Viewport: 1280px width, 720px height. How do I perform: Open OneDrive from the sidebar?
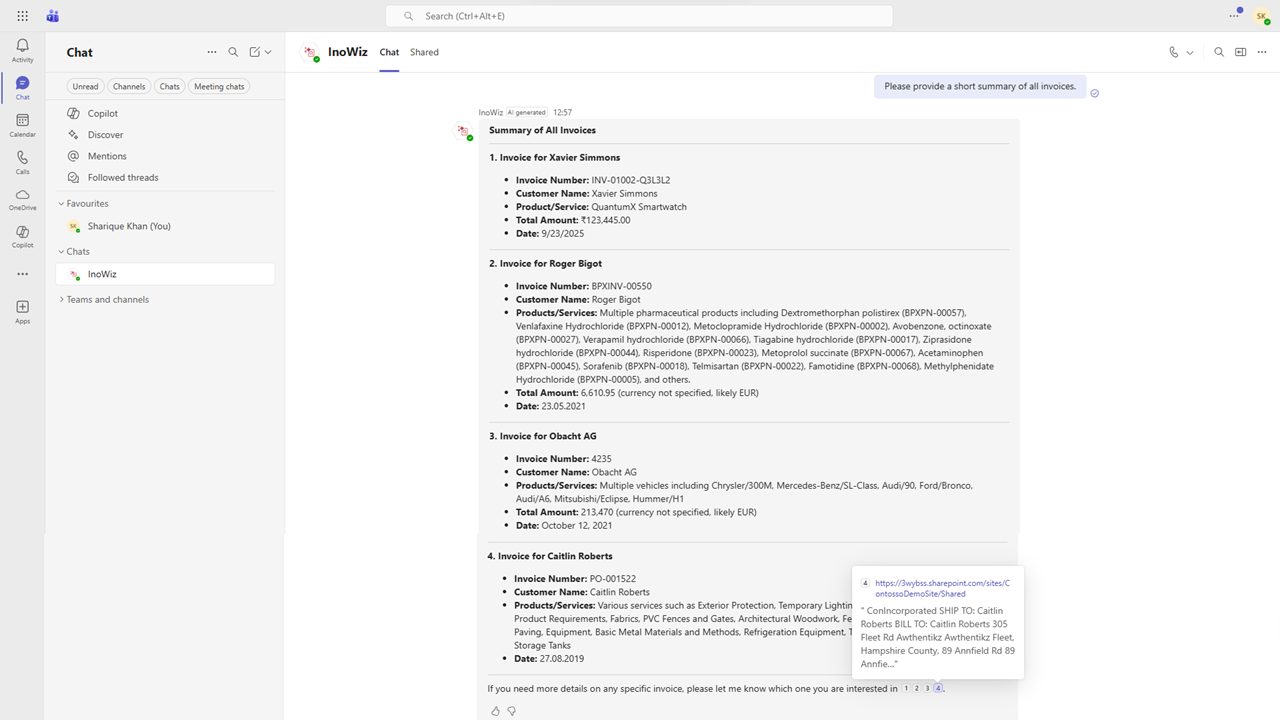[x=22, y=199]
